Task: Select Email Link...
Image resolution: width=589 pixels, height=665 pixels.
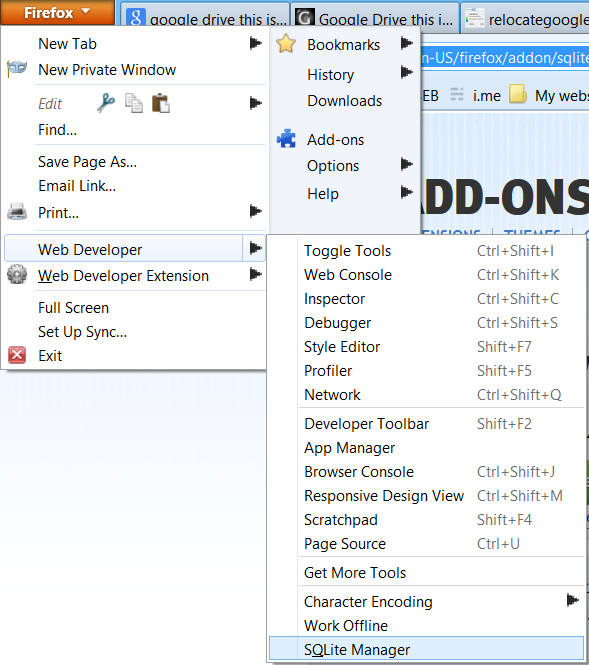Action: coord(77,186)
